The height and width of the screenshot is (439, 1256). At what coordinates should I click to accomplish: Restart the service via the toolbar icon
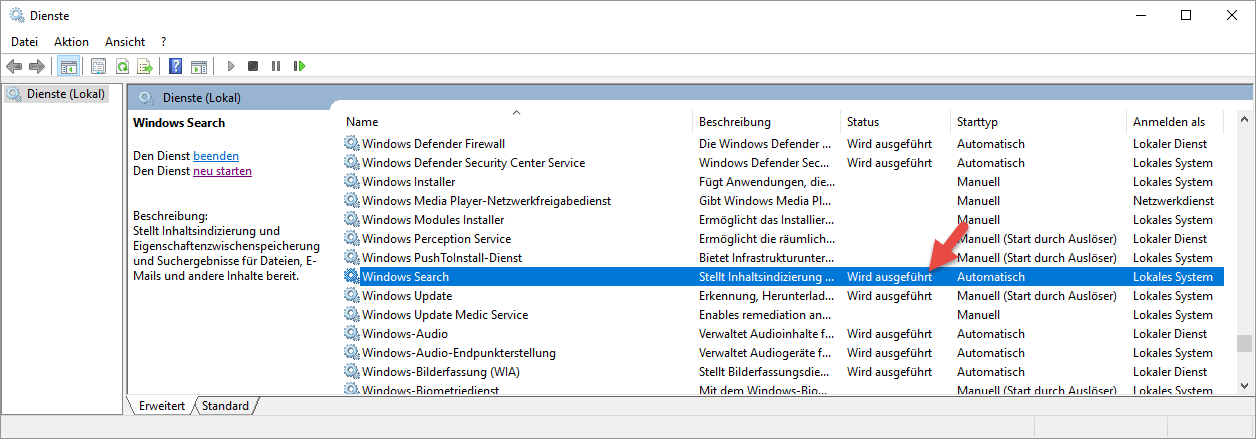tap(299, 66)
